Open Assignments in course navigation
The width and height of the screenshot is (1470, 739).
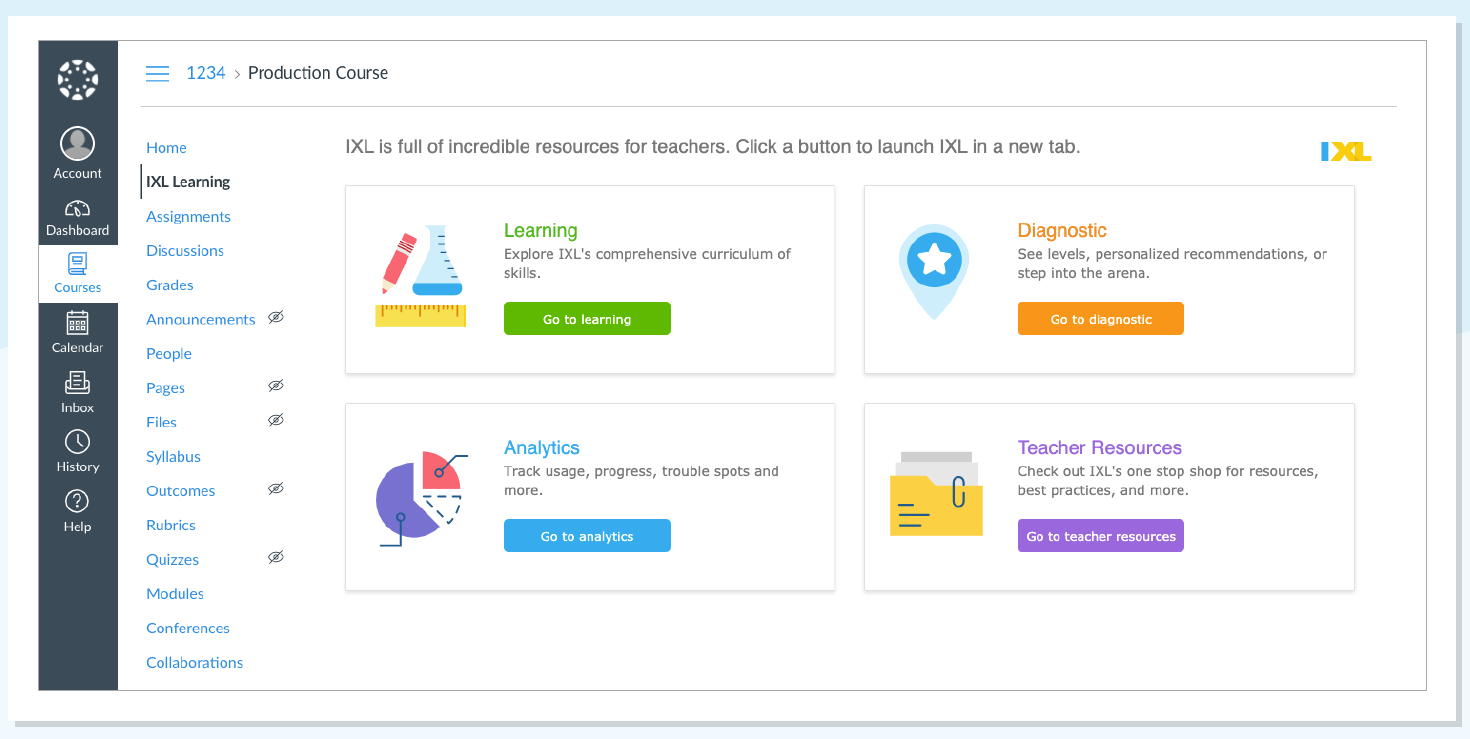[x=188, y=217]
